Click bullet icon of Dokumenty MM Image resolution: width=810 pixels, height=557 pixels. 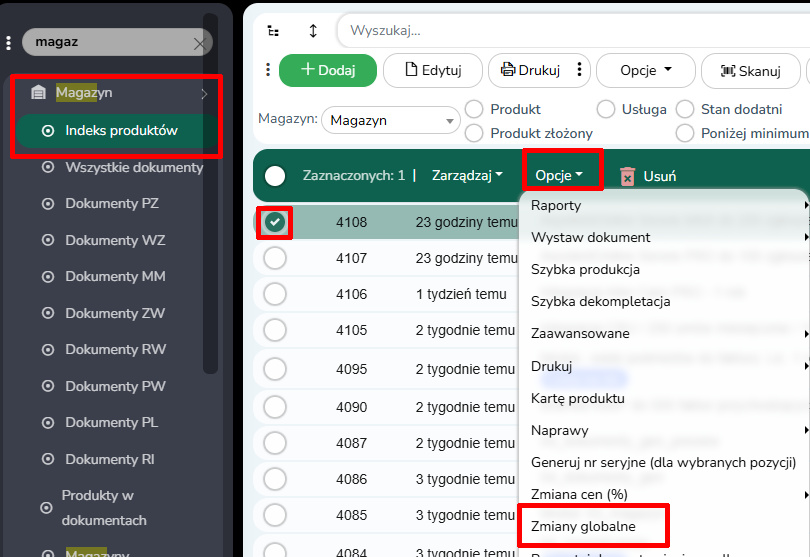[x=48, y=277]
